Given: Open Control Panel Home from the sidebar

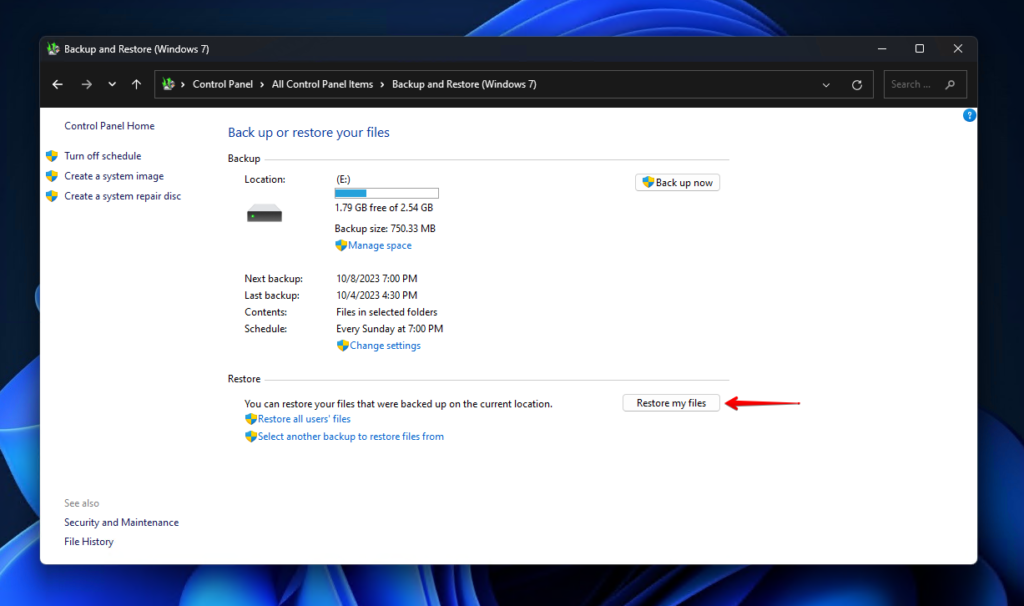Looking at the screenshot, I should point(108,125).
